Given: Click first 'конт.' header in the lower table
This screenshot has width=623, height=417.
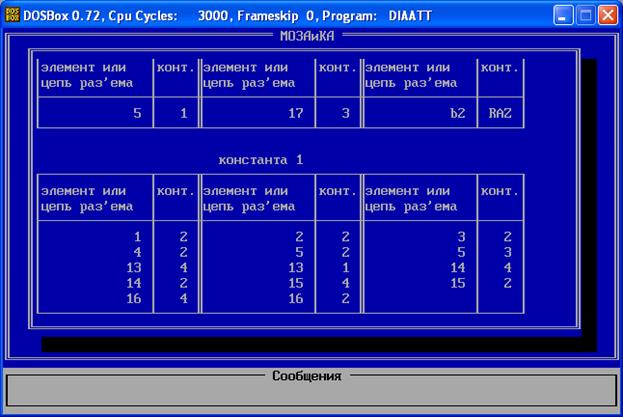Looking at the screenshot, I should coord(175,190).
